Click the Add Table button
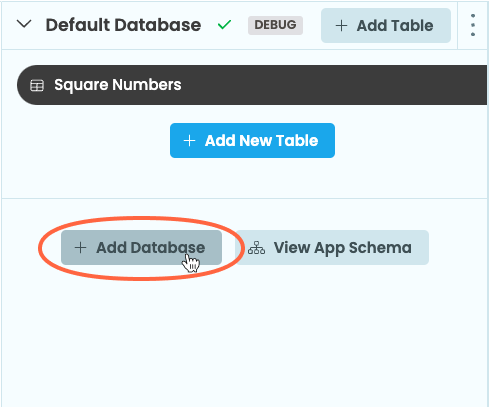The height and width of the screenshot is (407, 489). click(386, 26)
